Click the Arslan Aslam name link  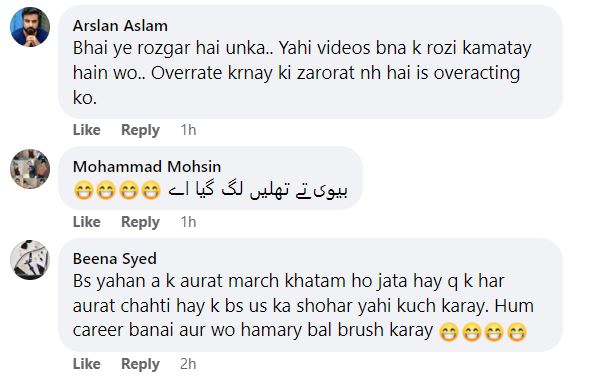(x=120, y=26)
